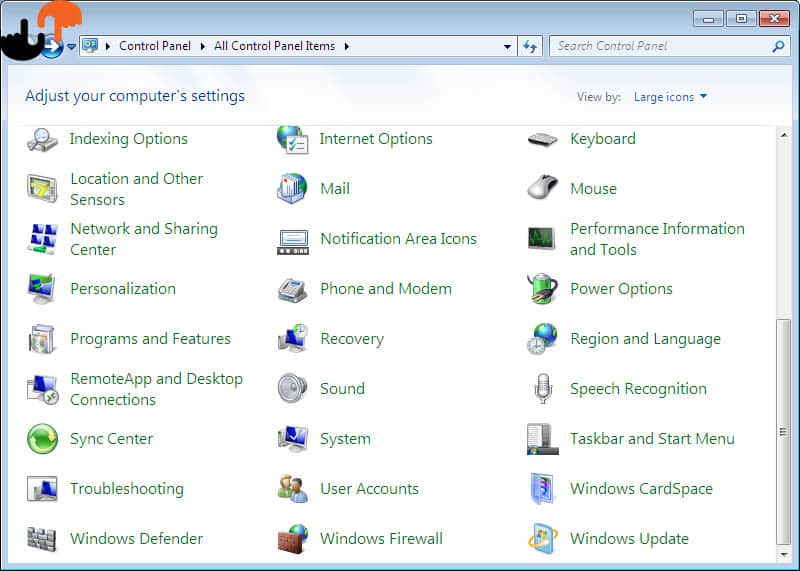Viewport: 800px width, 571px height.
Task: Open the User Accounts link text
Action: (x=369, y=488)
